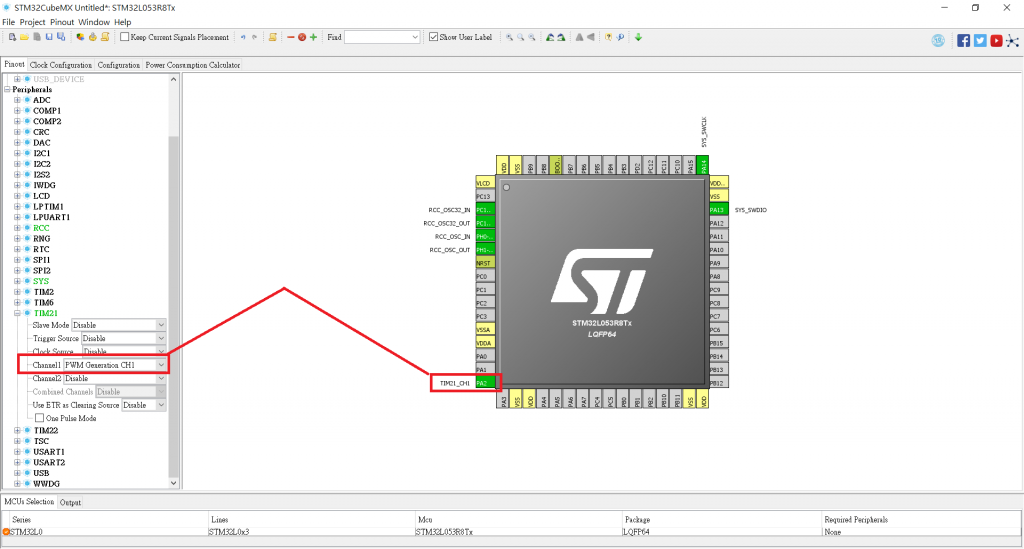1024x549 pixels.
Task: Click the PA14 pin atop chip
Action: 703,165
